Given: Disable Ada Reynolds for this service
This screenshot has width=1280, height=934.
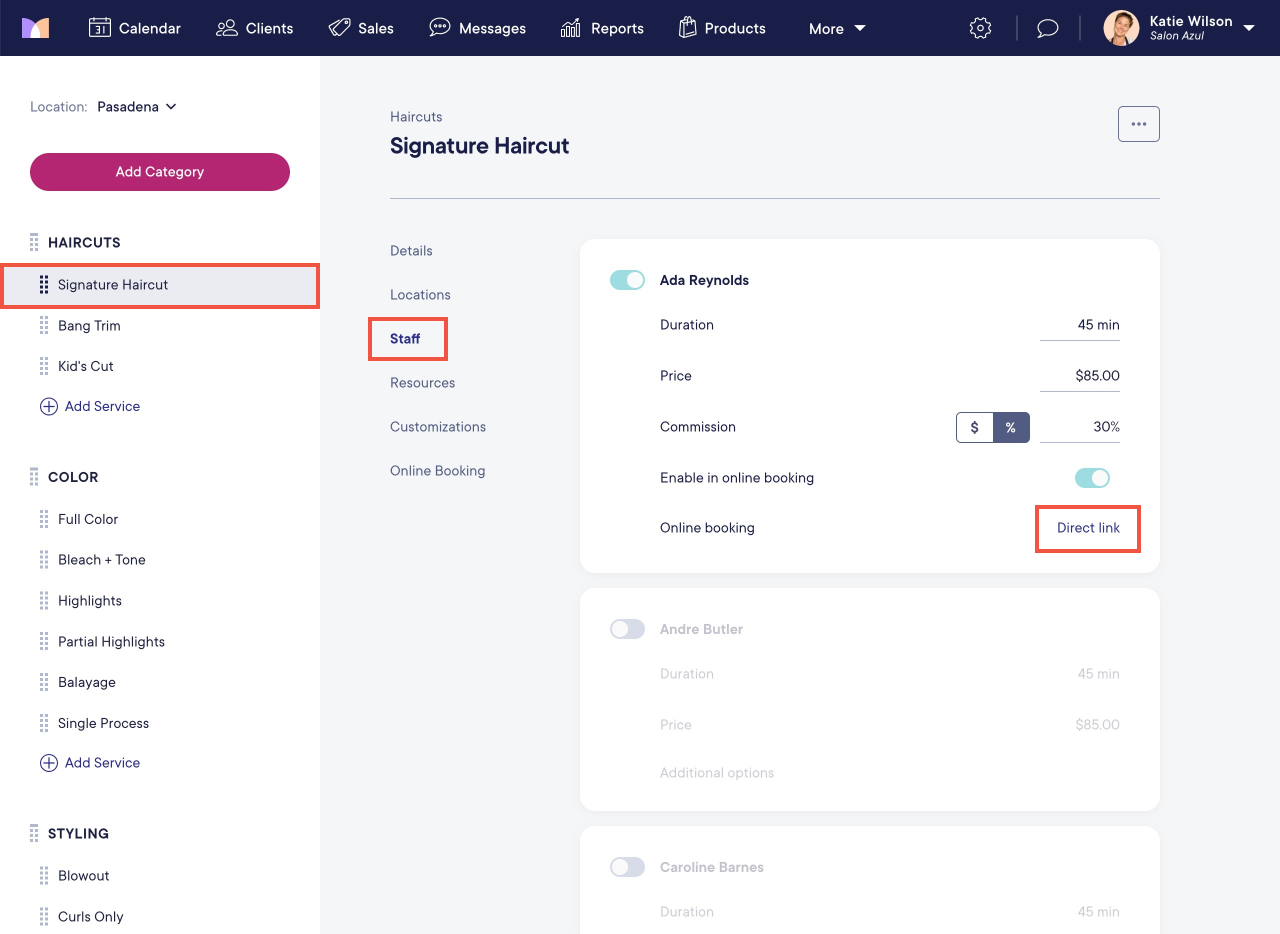Looking at the screenshot, I should pos(627,280).
